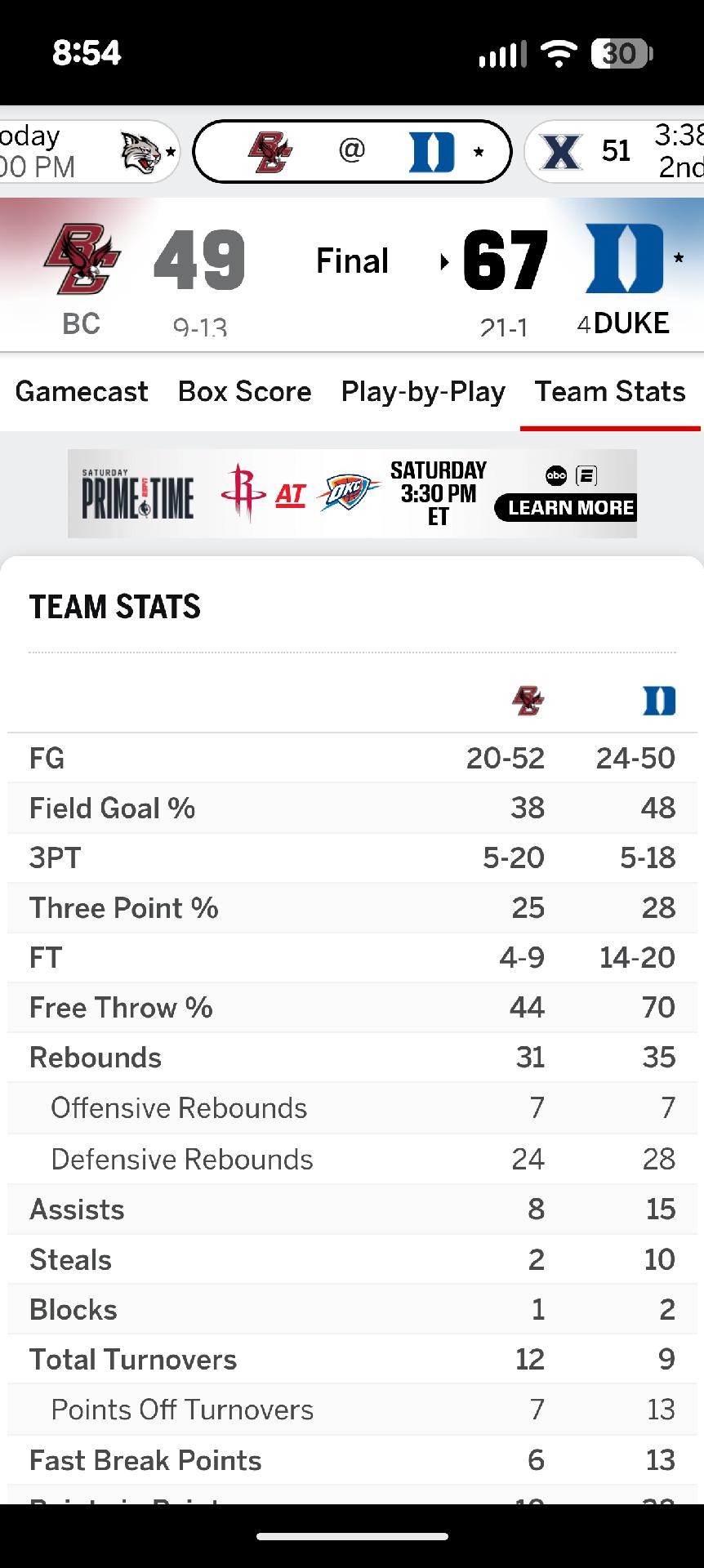Screen dimensions: 704x1568
Task: Tap the Duke logo in stats table header
Action: click(x=659, y=701)
